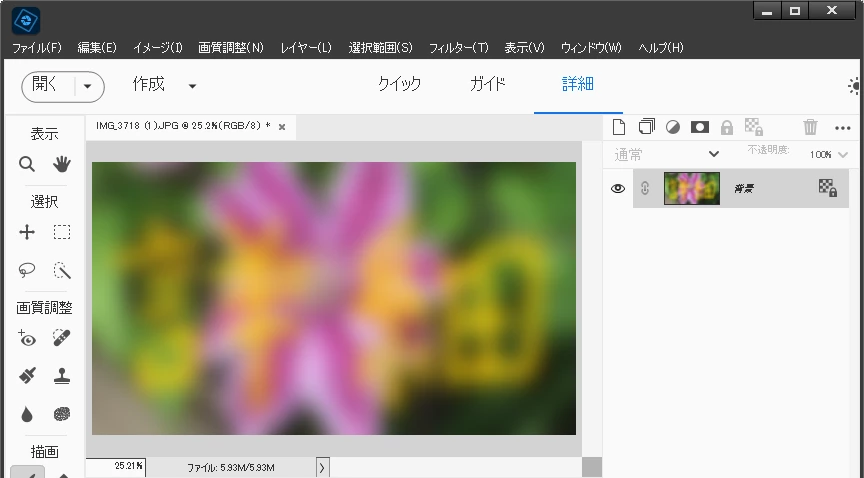The width and height of the screenshot is (864, 478).
Task: Click the Photoshop Elements app logo
Action: [26, 20]
